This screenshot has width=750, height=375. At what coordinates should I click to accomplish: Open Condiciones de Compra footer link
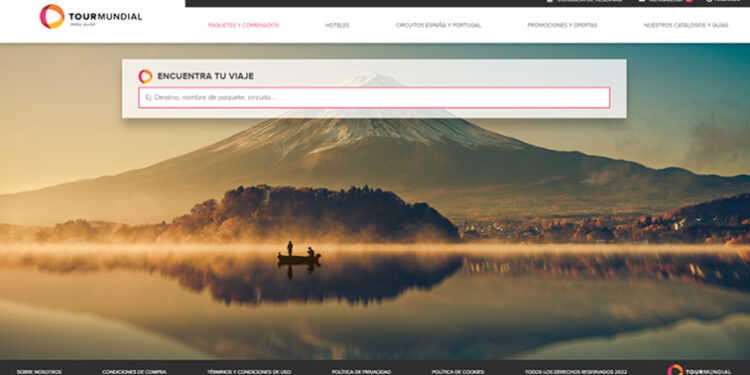coord(134,372)
